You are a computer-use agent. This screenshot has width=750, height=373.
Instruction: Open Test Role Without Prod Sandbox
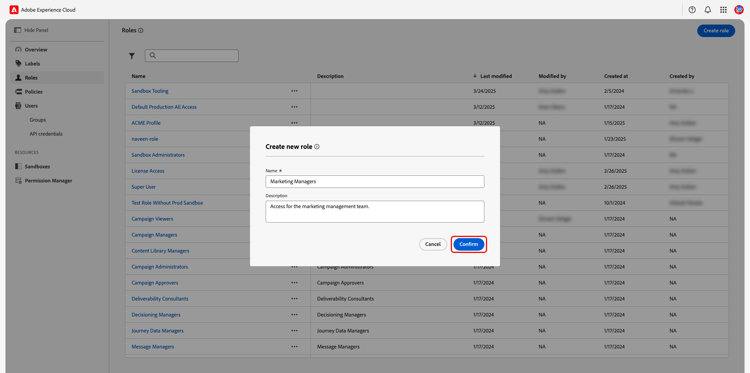coord(167,203)
